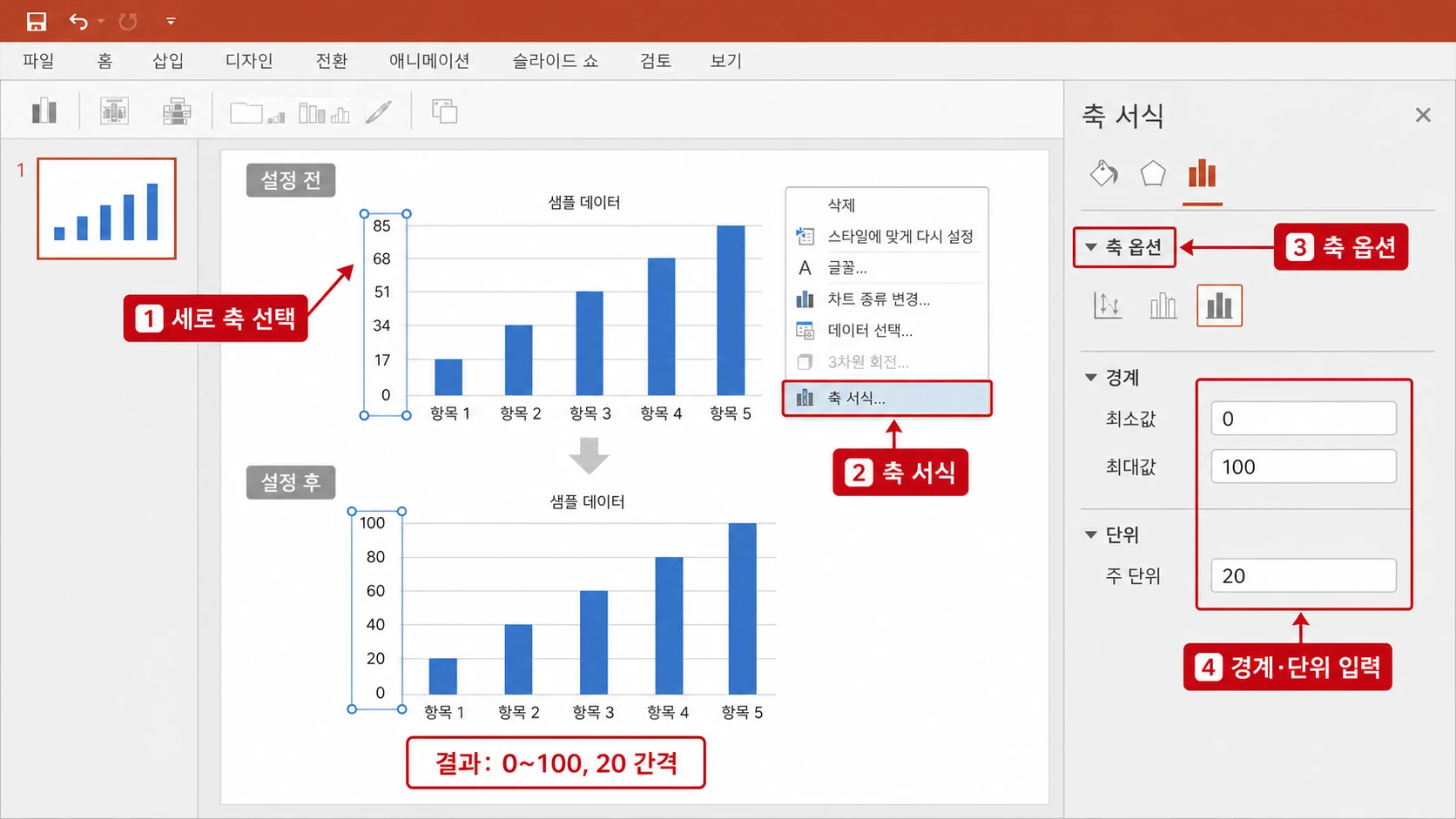The image size is (1456, 819).
Task: Click the blank rectangle with mini chart icon
Action: pyautogui.click(x=258, y=112)
